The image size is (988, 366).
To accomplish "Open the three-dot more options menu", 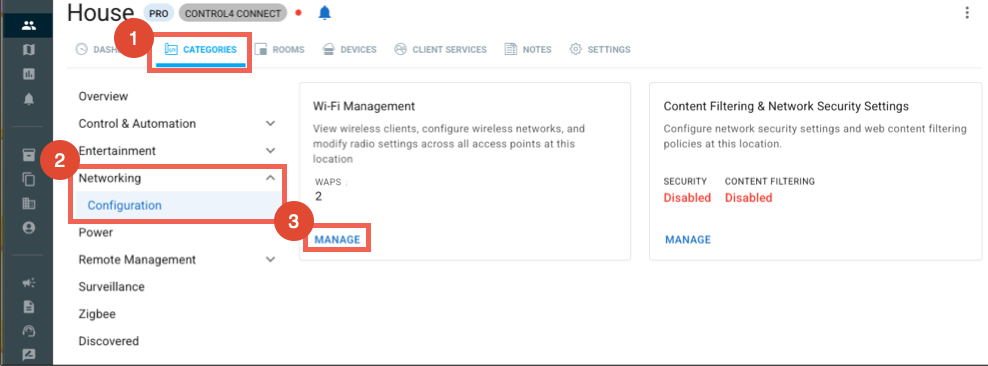I will pyautogui.click(x=967, y=13).
